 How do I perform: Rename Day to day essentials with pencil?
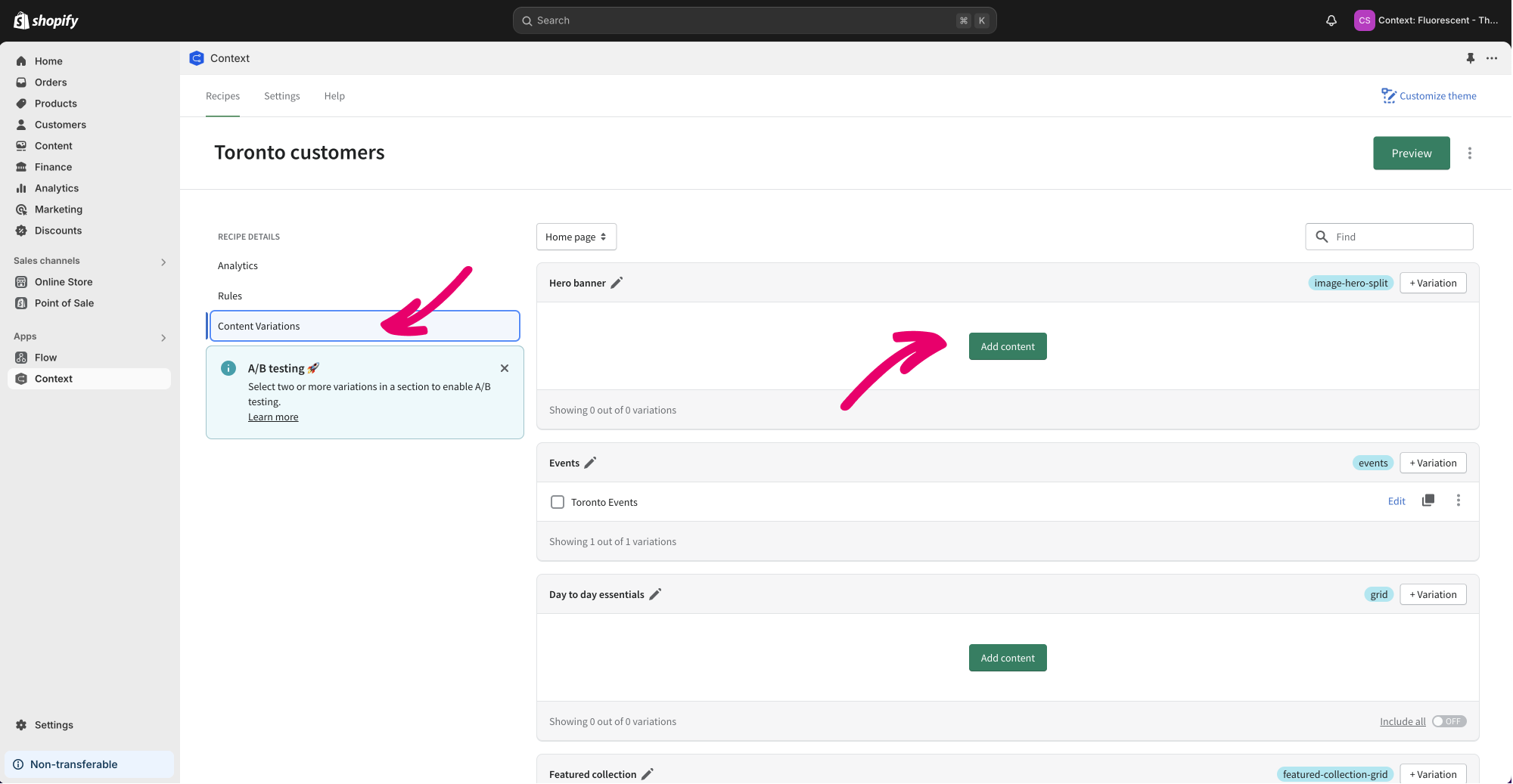click(655, 594)
